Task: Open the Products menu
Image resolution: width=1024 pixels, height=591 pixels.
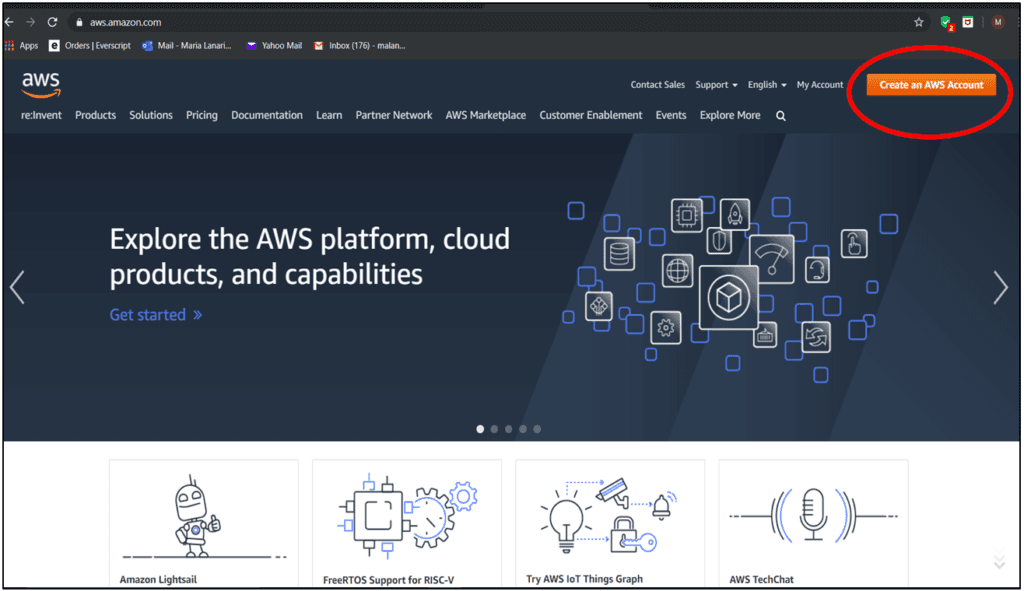Action: click(95, 115)
